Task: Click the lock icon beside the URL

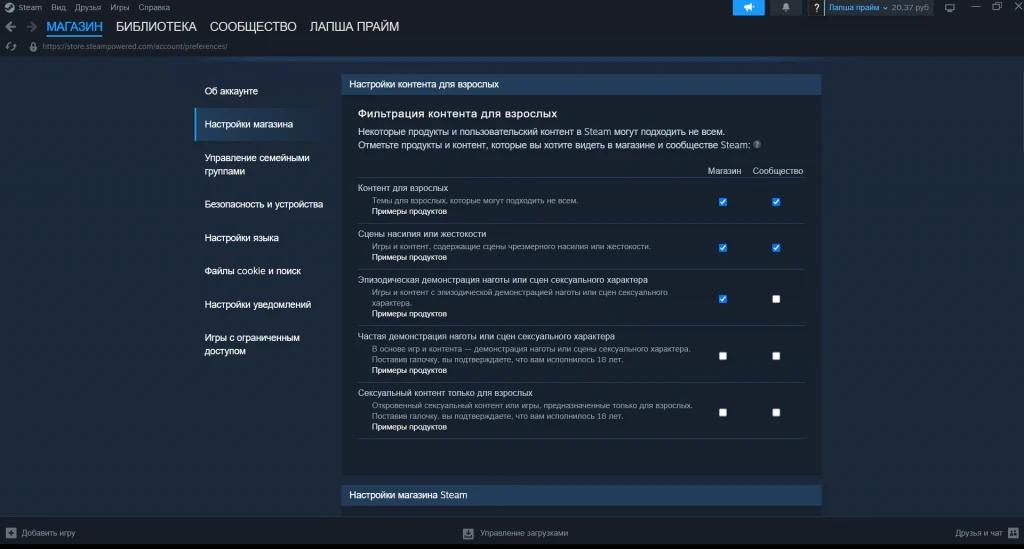Action: click(x=33, y=46)
